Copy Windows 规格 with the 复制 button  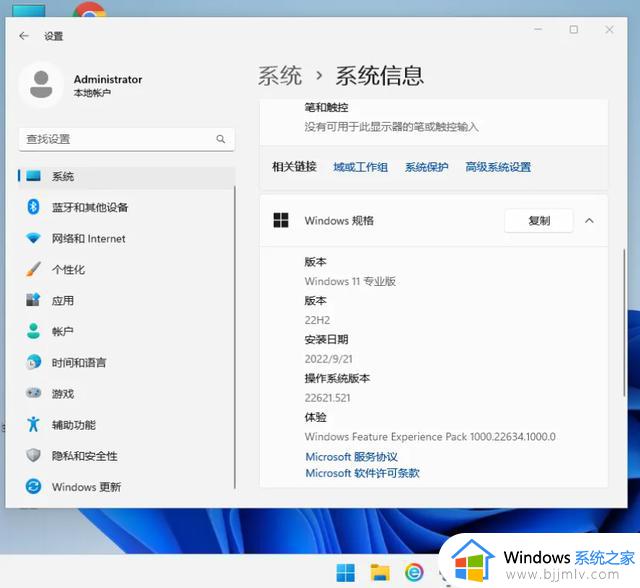pos(539,221)
